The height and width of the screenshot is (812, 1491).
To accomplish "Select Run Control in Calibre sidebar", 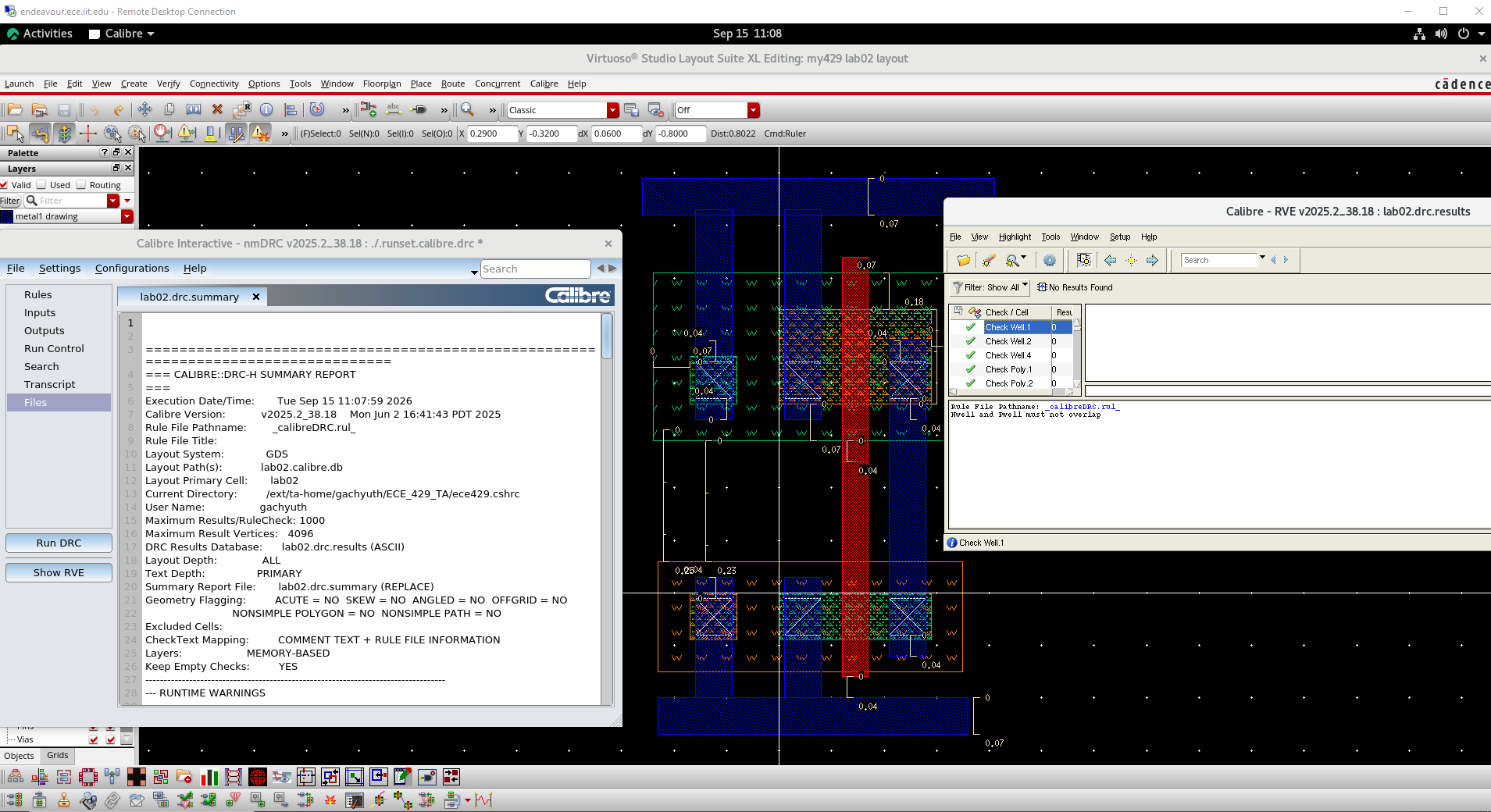I will [x=54, y=348].
